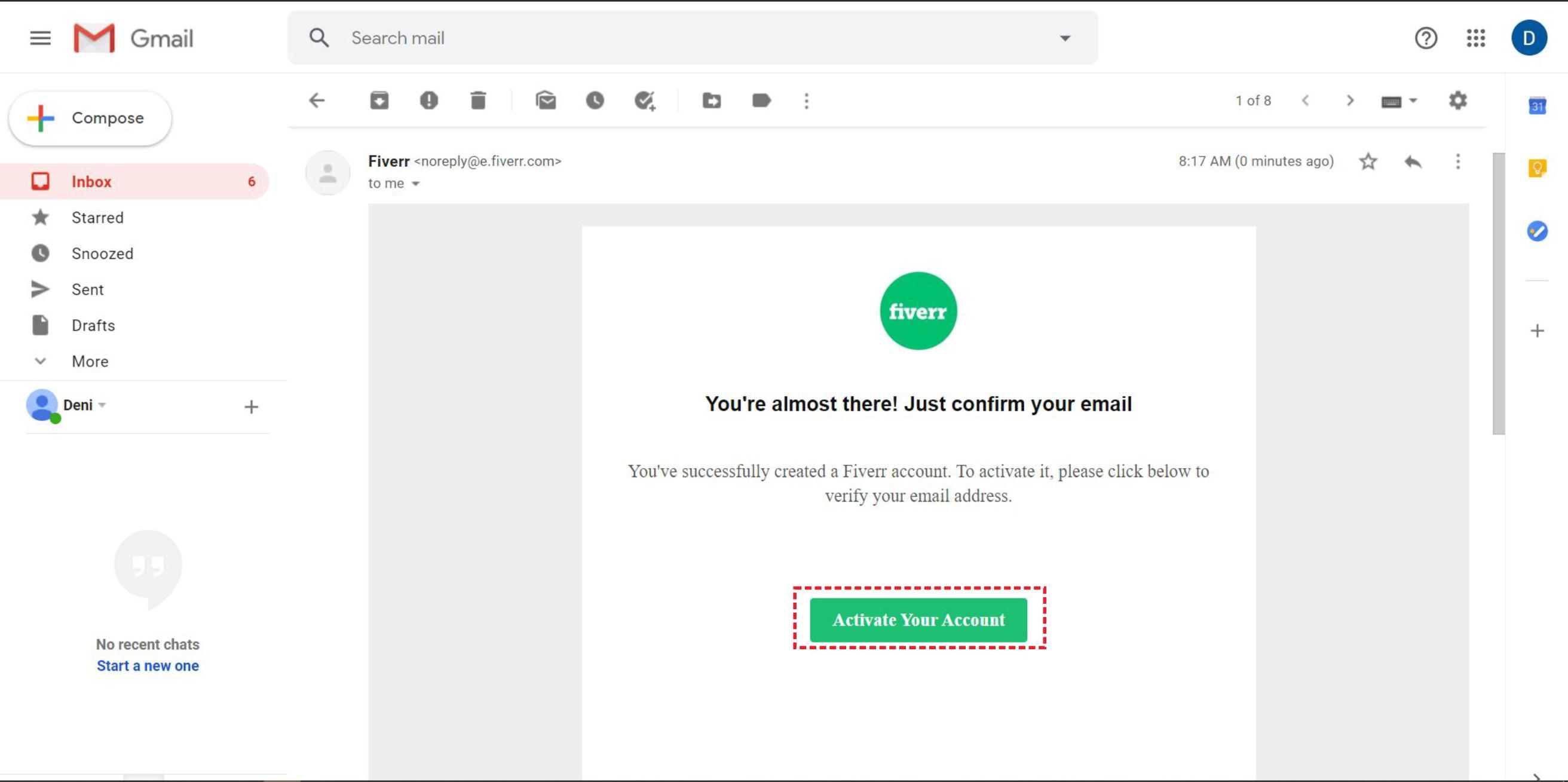Expand the 'to me' recipient details

click(x=416, y=184)
